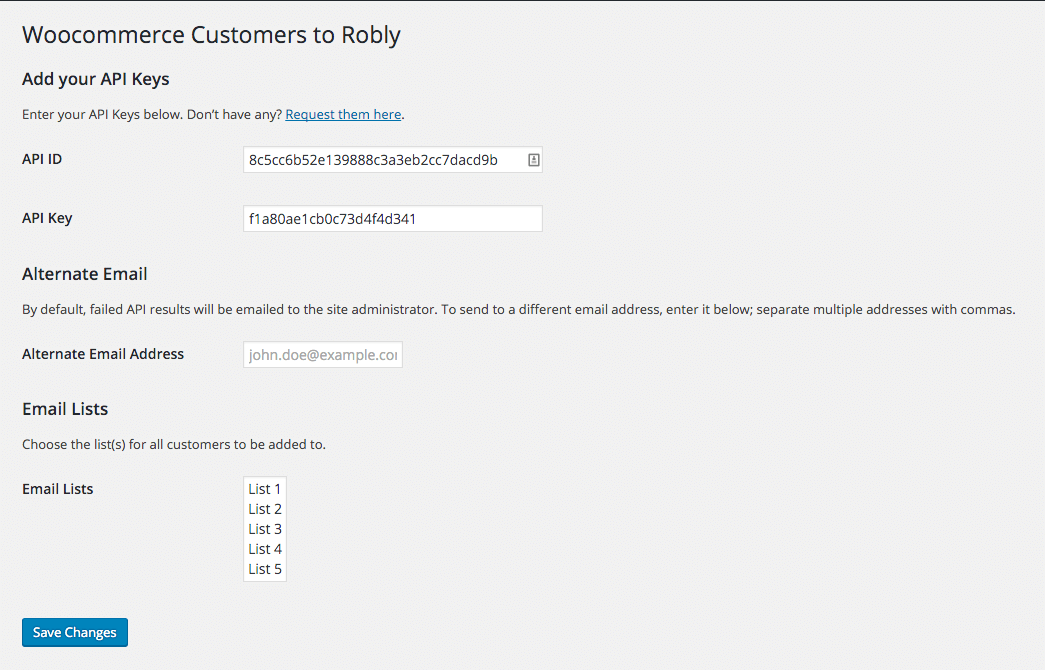Click the 'Email Lists' section heading
The width and height of the screenshot is (1045, 670).
click(x=65, y=409)
